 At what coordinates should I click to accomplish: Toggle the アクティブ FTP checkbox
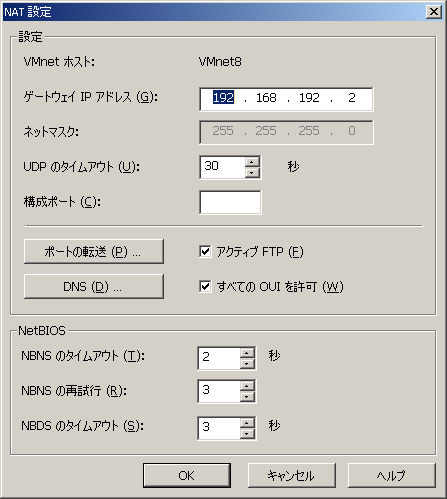click(205, 251)
